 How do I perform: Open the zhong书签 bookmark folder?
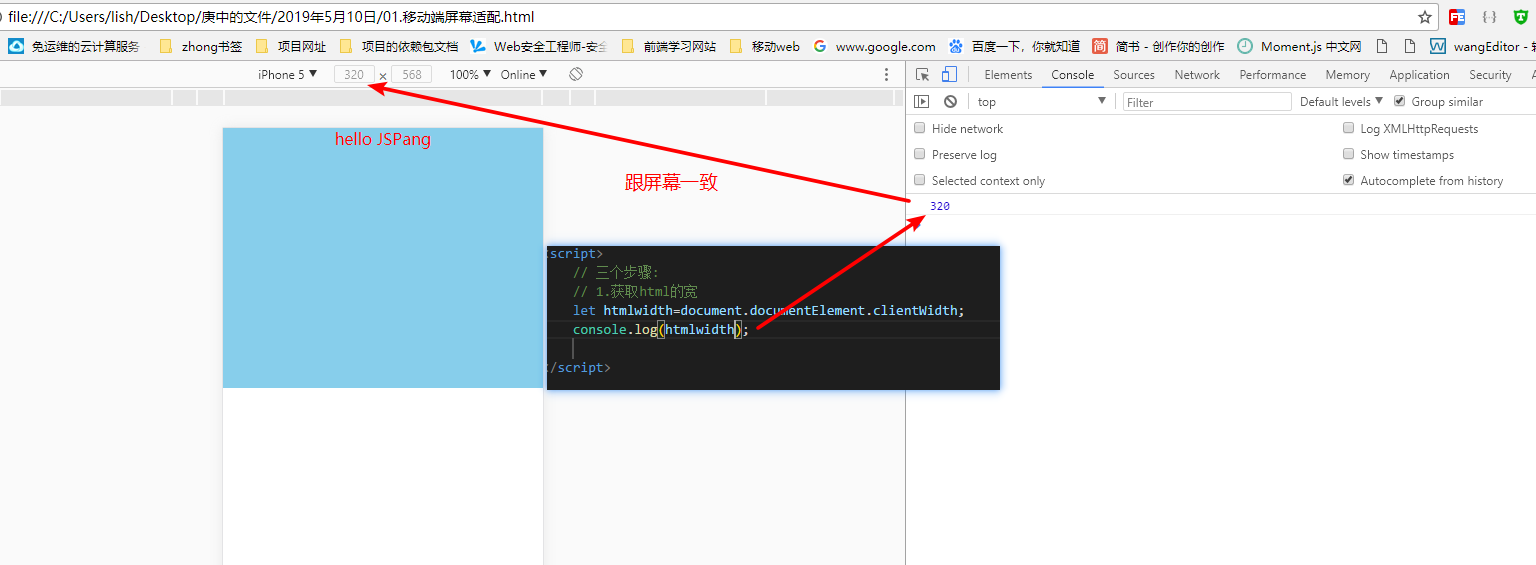(200, 46)
